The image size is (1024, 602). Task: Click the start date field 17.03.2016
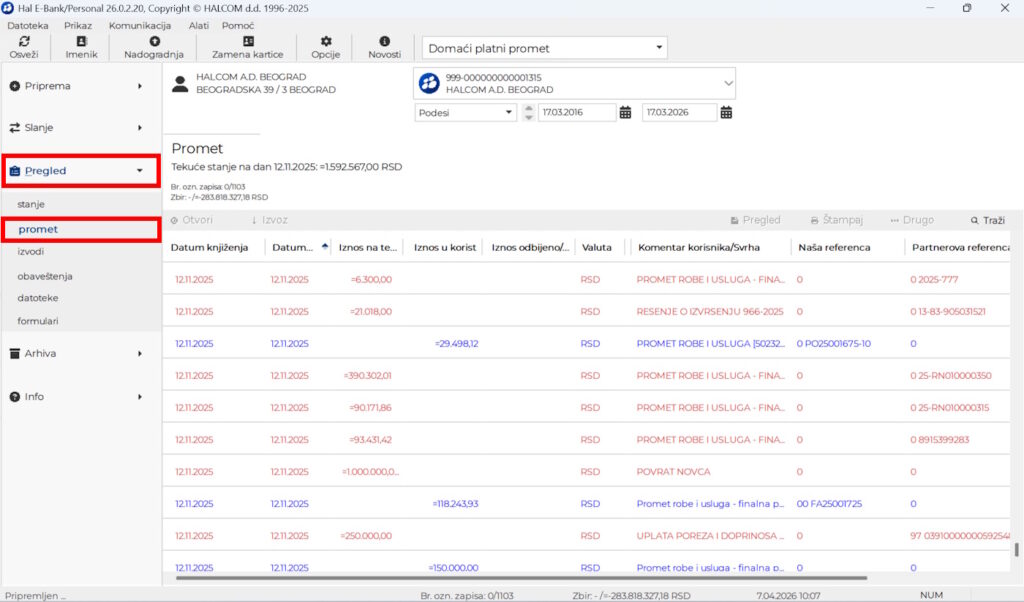click(576, 113)
